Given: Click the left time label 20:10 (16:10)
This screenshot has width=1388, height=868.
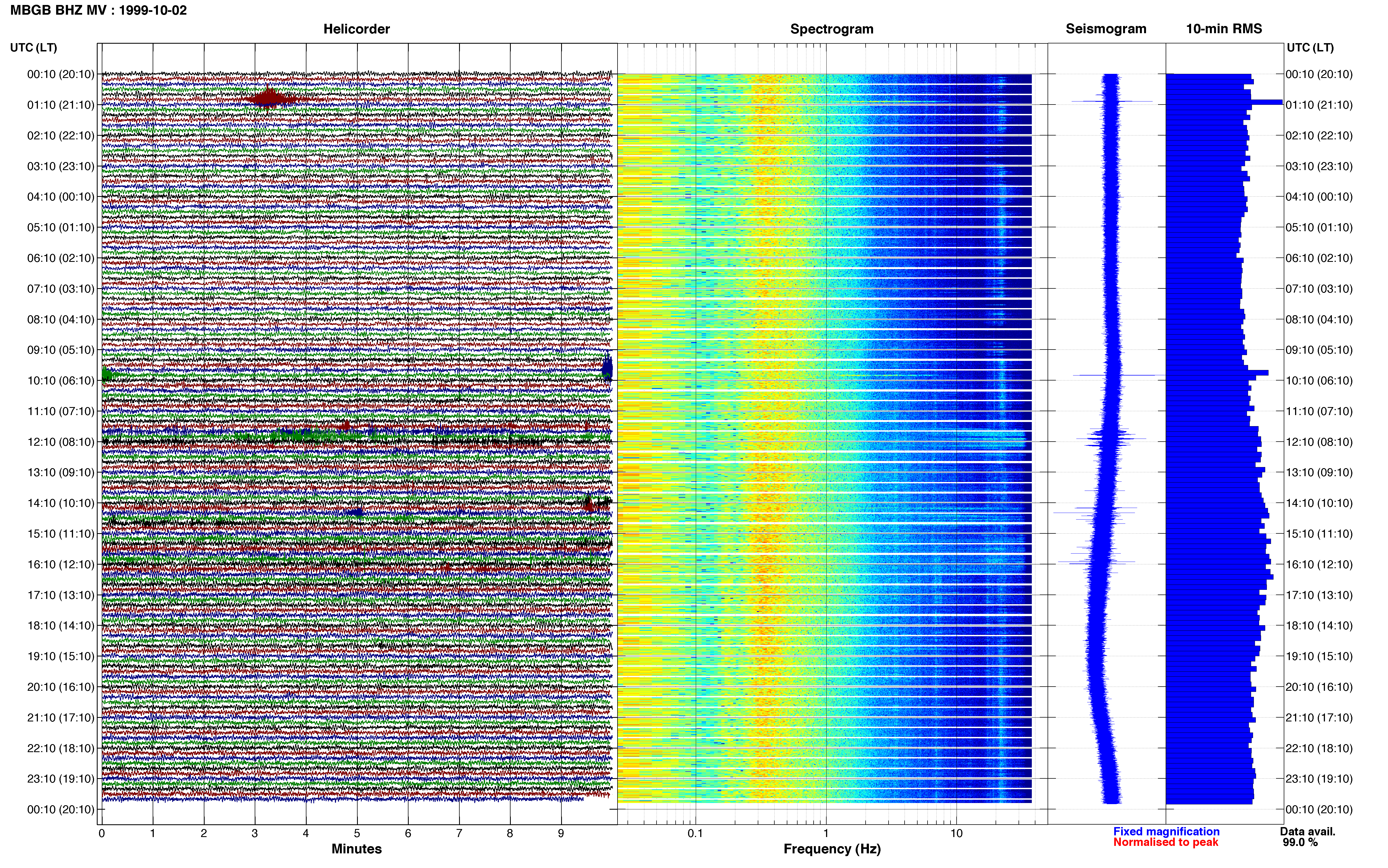Looking at the screenshot, I should [x=61, y=687].
